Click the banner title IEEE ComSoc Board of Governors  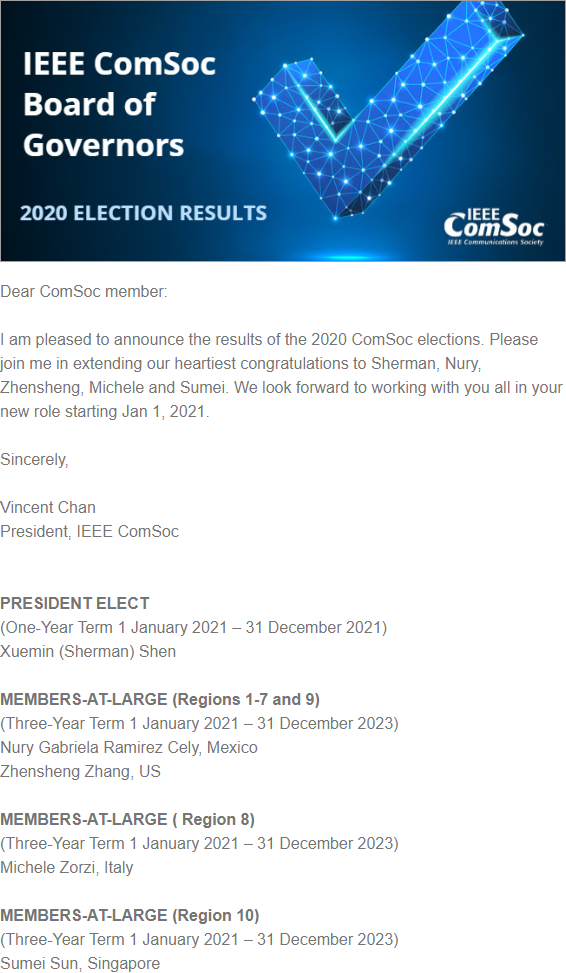119,104
